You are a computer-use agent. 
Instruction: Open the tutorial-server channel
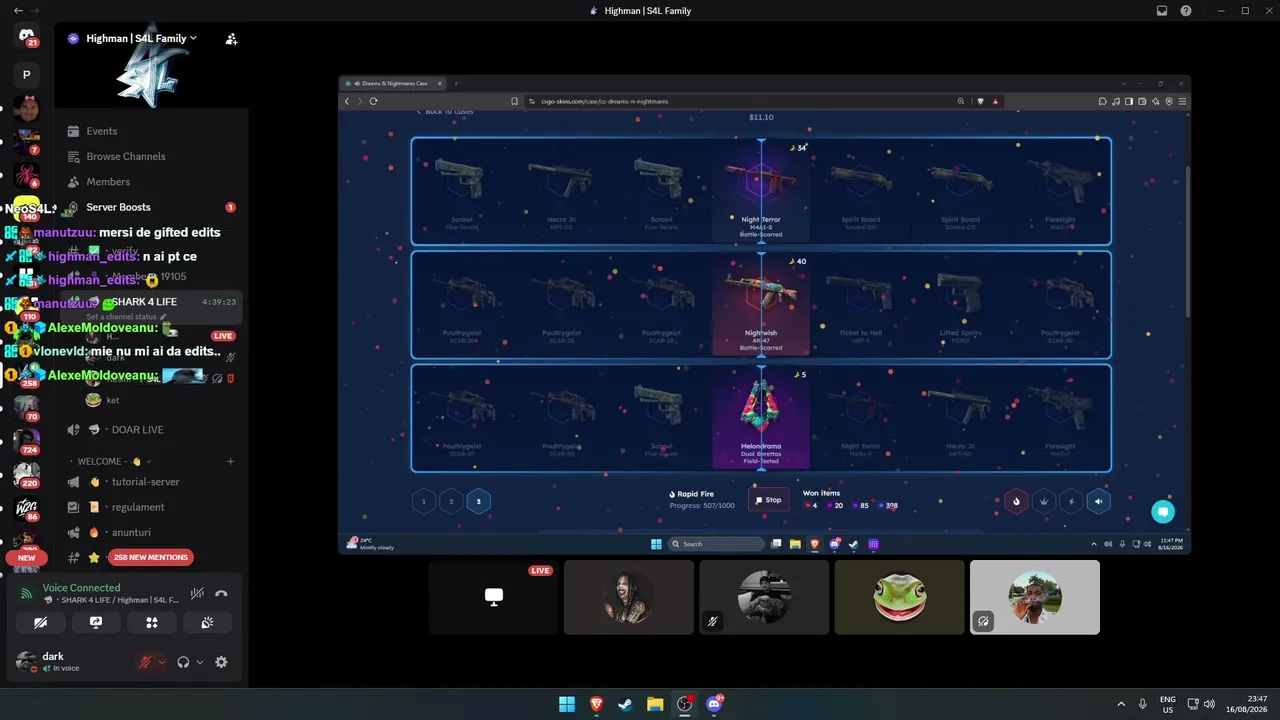pyautogui.click(x=145, y=482)
